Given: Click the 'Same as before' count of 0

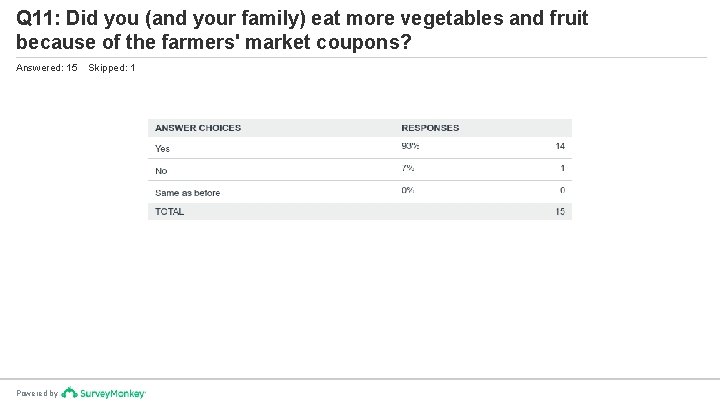Looking at the screenshot, I should [563, 191].
